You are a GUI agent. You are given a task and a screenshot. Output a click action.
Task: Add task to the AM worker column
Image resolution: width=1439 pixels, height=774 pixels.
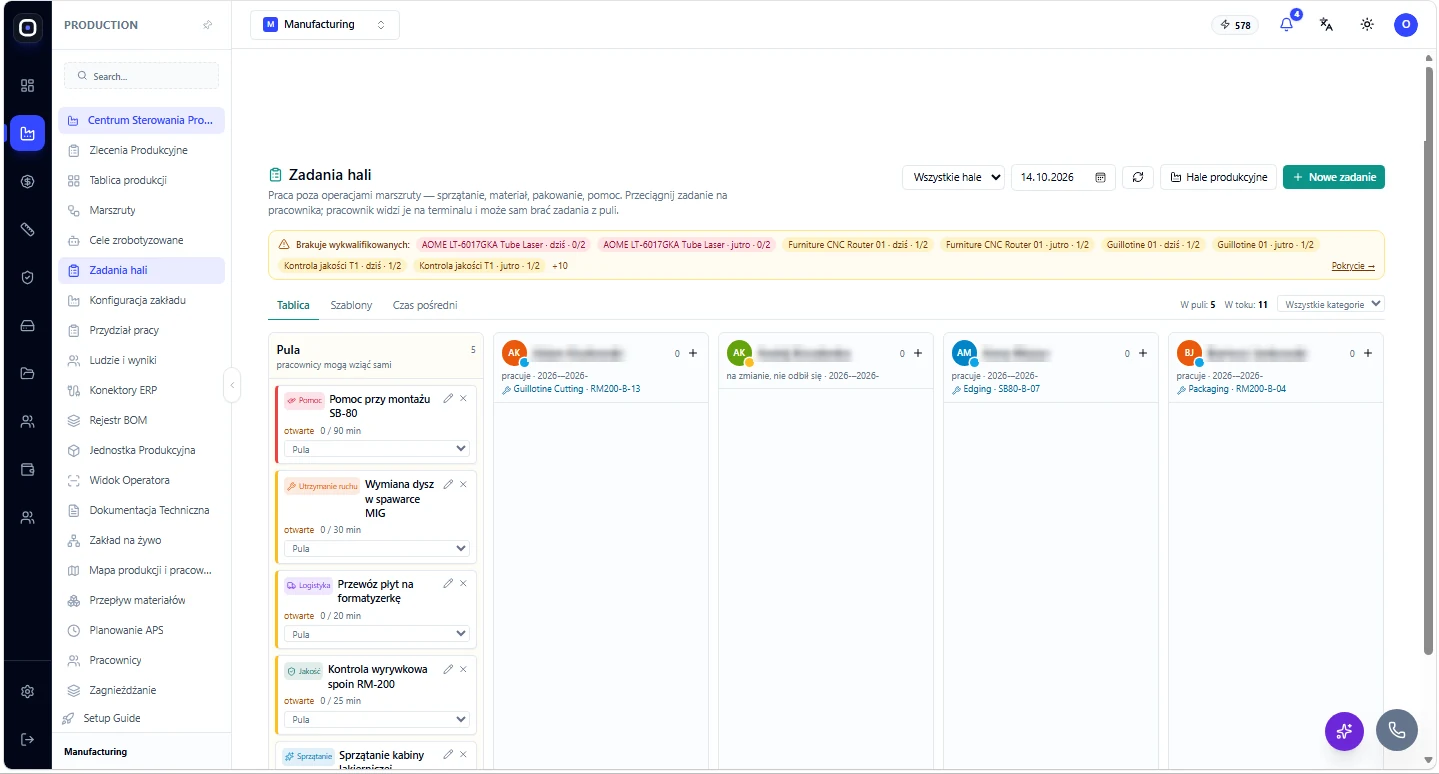tap(1143, 353)
